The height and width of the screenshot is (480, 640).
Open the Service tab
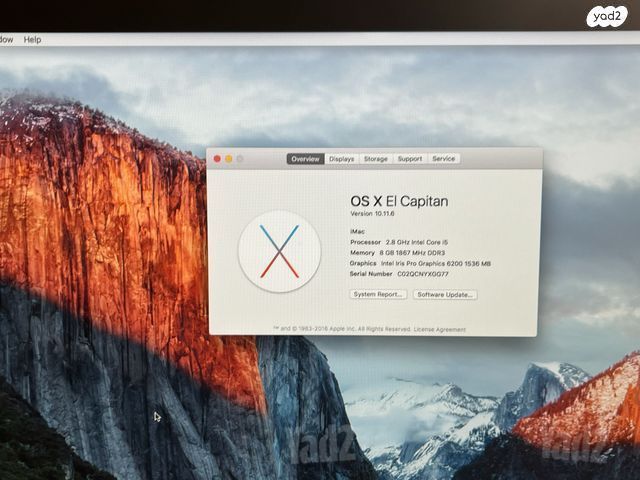[x=444, y=158]
